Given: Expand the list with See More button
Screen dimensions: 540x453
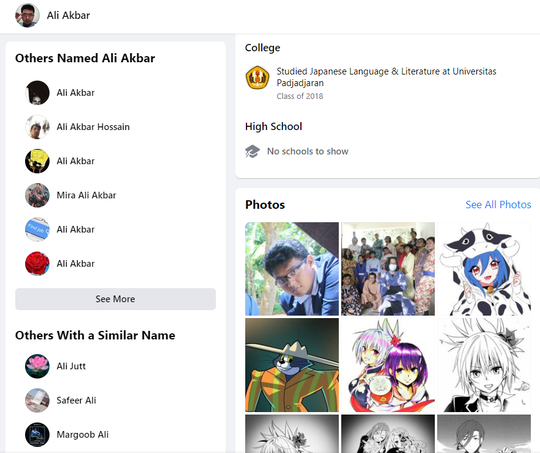Looking at the screenshot, I should tap(115, 299).
